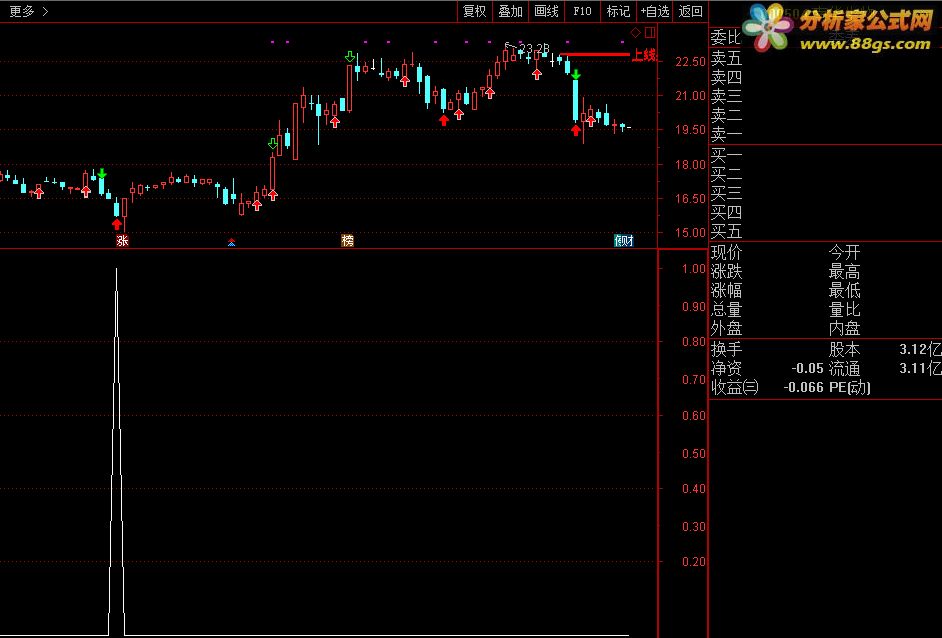Click the 内盘 label

coord(844,328)
